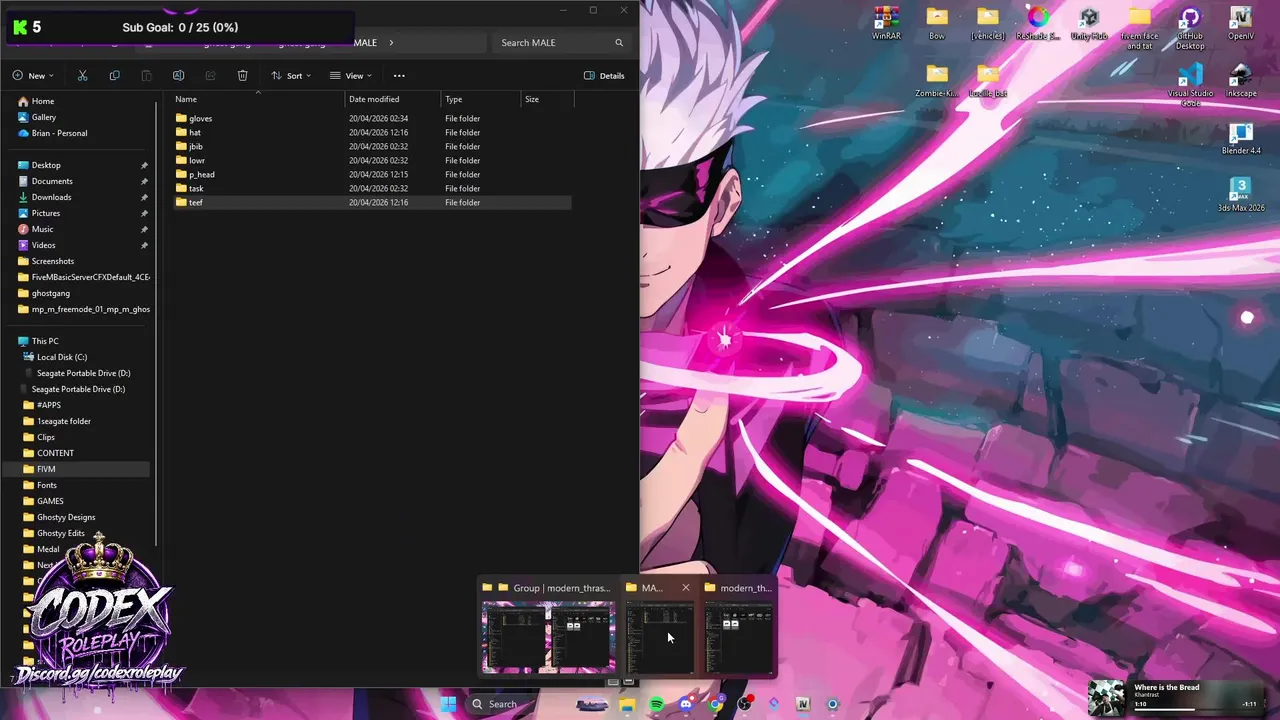This screenshot has height=720, width=1280.
Task: Click the Cut icon in Explorer toolbar
Action: 82,75
